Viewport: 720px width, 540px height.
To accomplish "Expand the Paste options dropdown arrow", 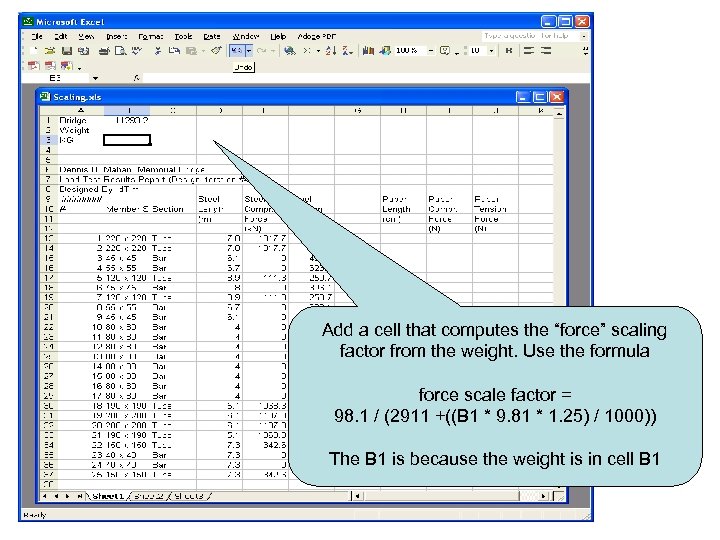I will [x=203, y=51].
